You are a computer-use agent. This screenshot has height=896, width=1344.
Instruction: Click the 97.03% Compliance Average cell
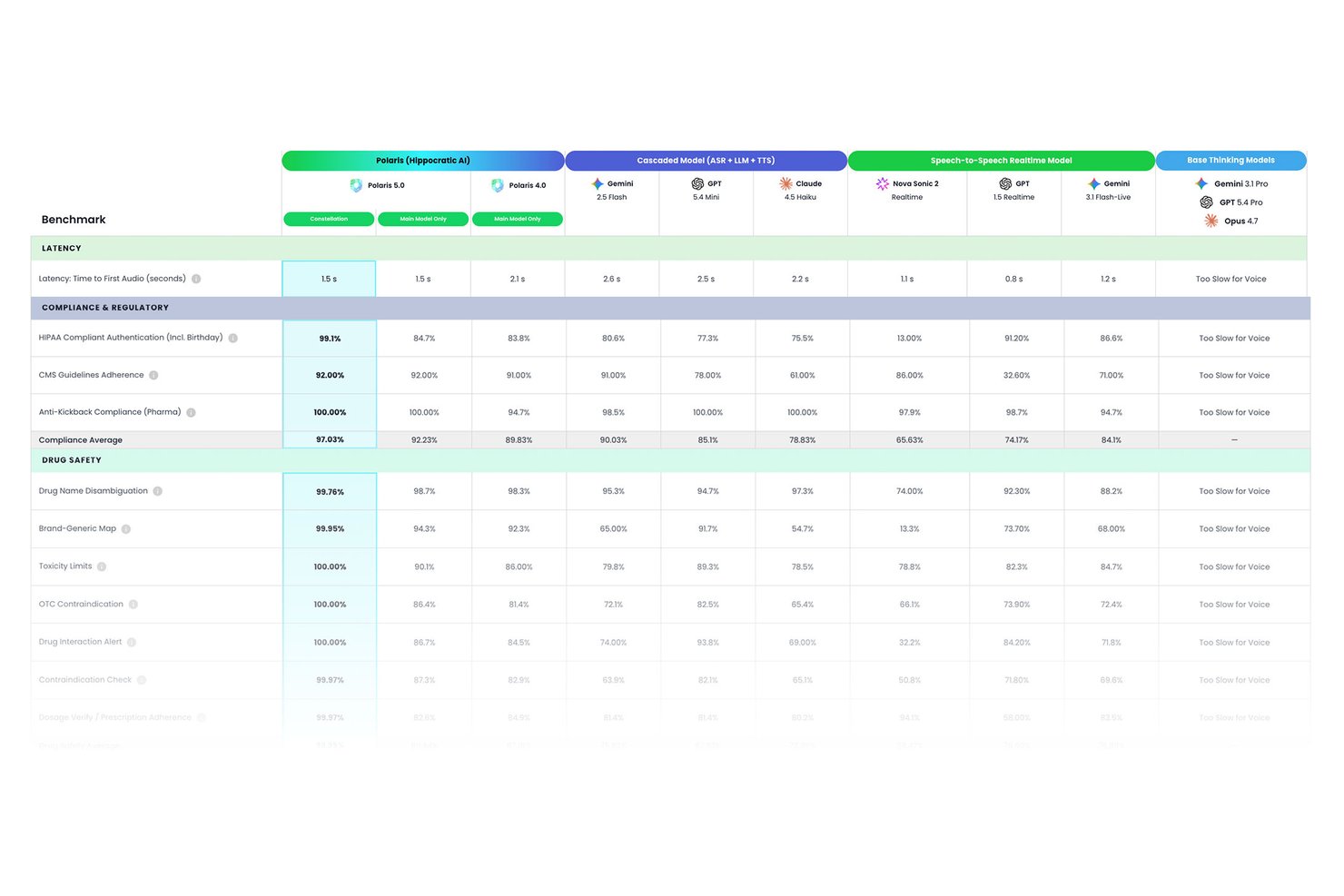[x=330, y=439]
